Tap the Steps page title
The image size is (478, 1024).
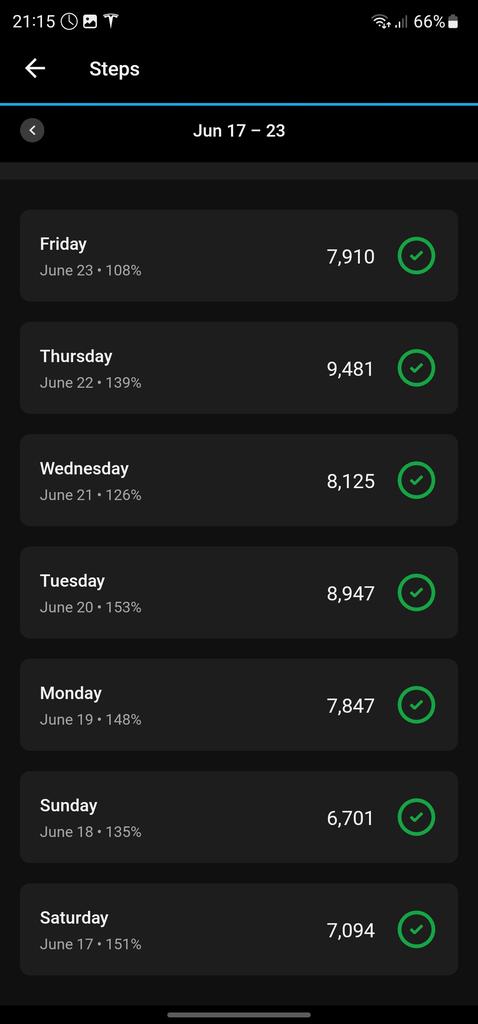[x=114, y=69]
